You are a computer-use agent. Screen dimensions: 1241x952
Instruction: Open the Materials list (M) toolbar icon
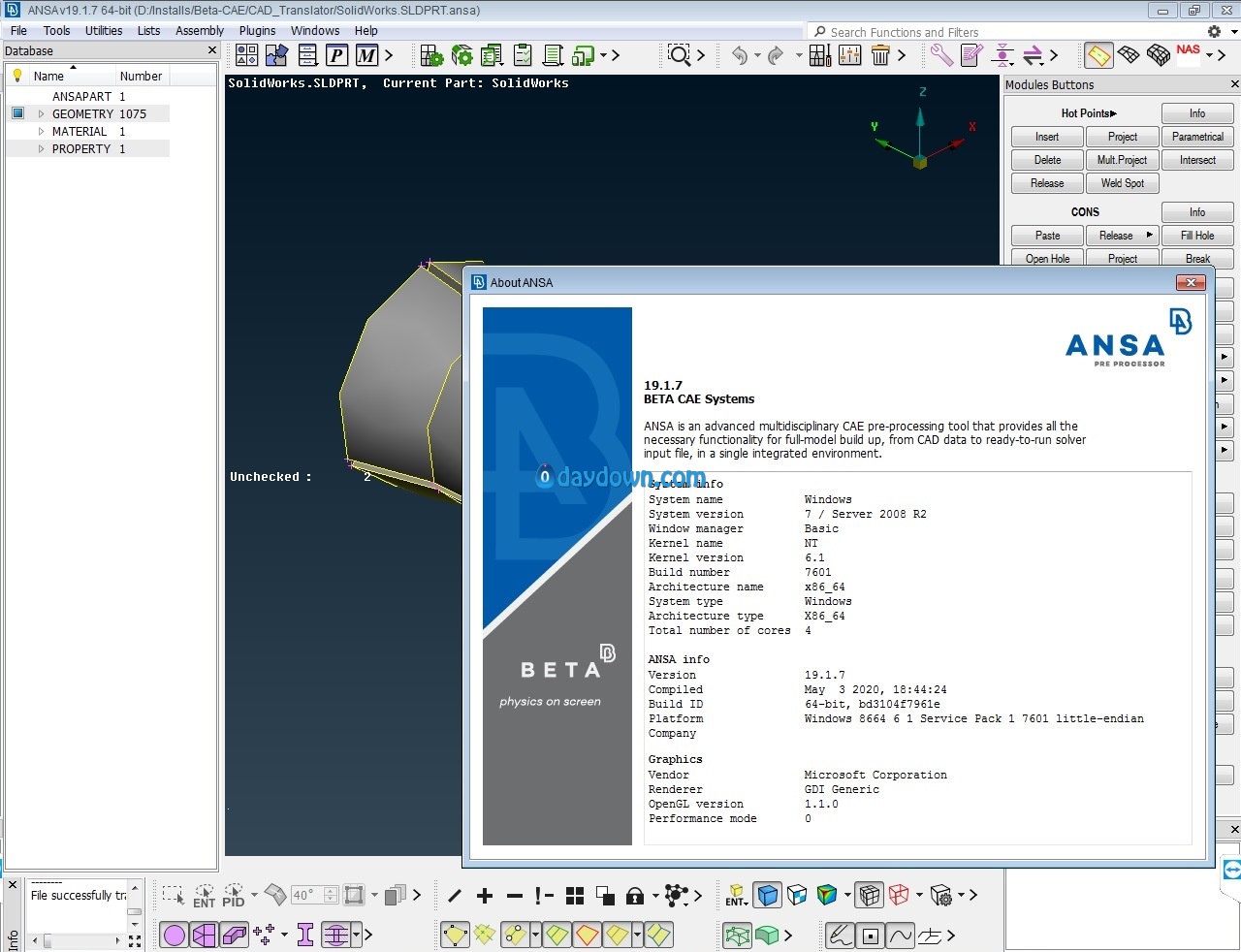pyautogui.click(x=366, y=55)
